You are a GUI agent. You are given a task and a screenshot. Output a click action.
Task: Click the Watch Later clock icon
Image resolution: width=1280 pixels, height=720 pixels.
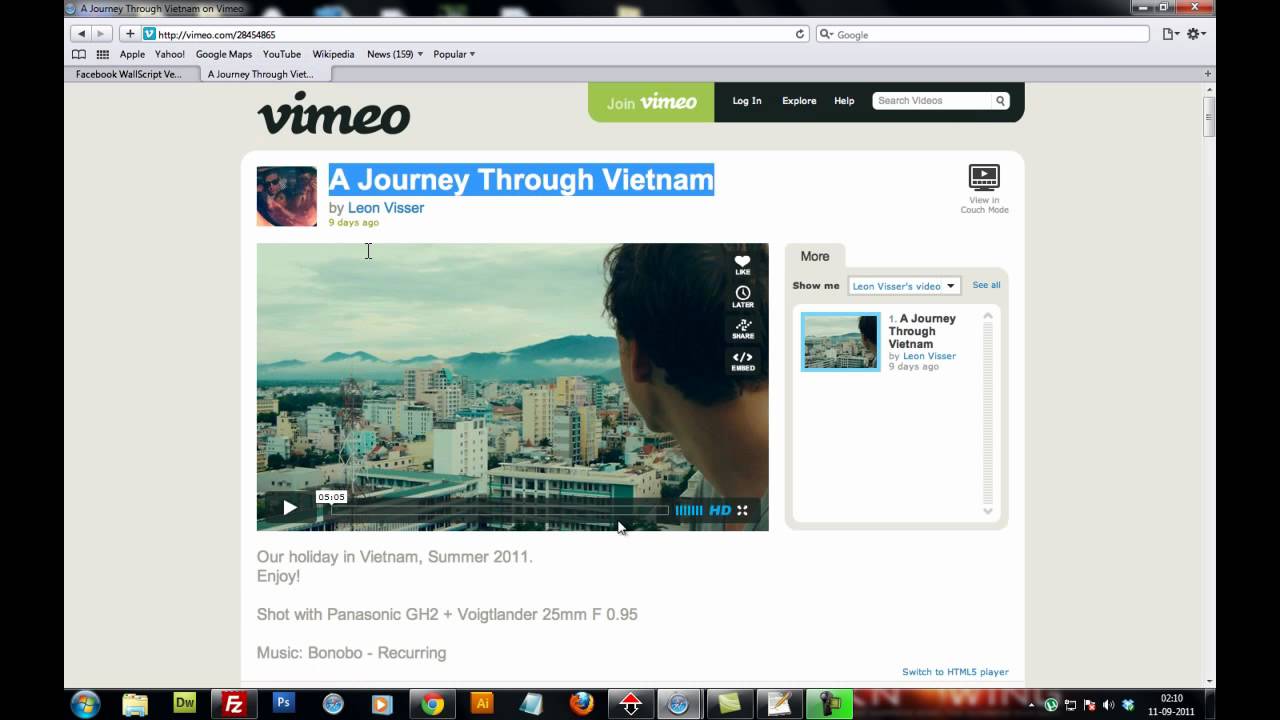tap(742, 296)
